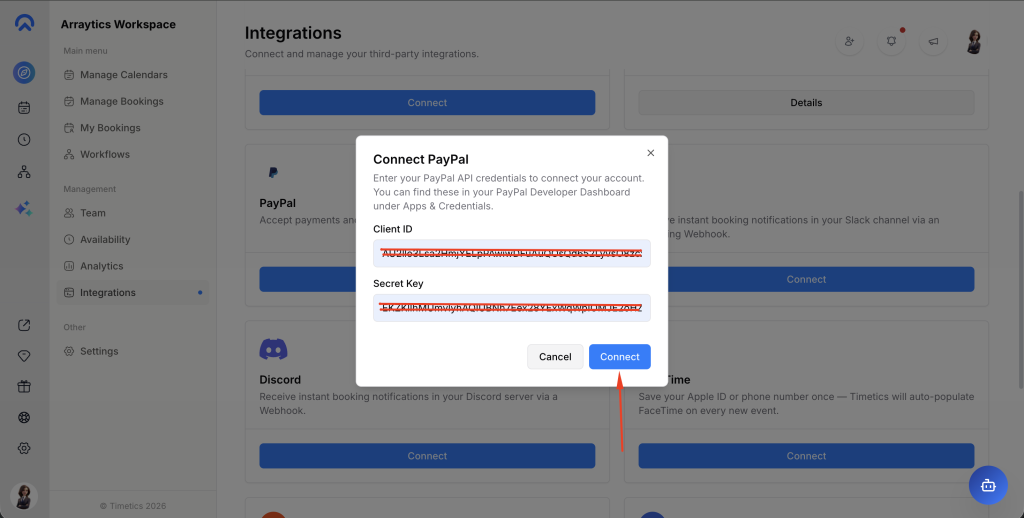Screen dimensions: 1024x518
Task: Focus the Secret Key field
Action: pyautogui.click(x=511, y=308)
